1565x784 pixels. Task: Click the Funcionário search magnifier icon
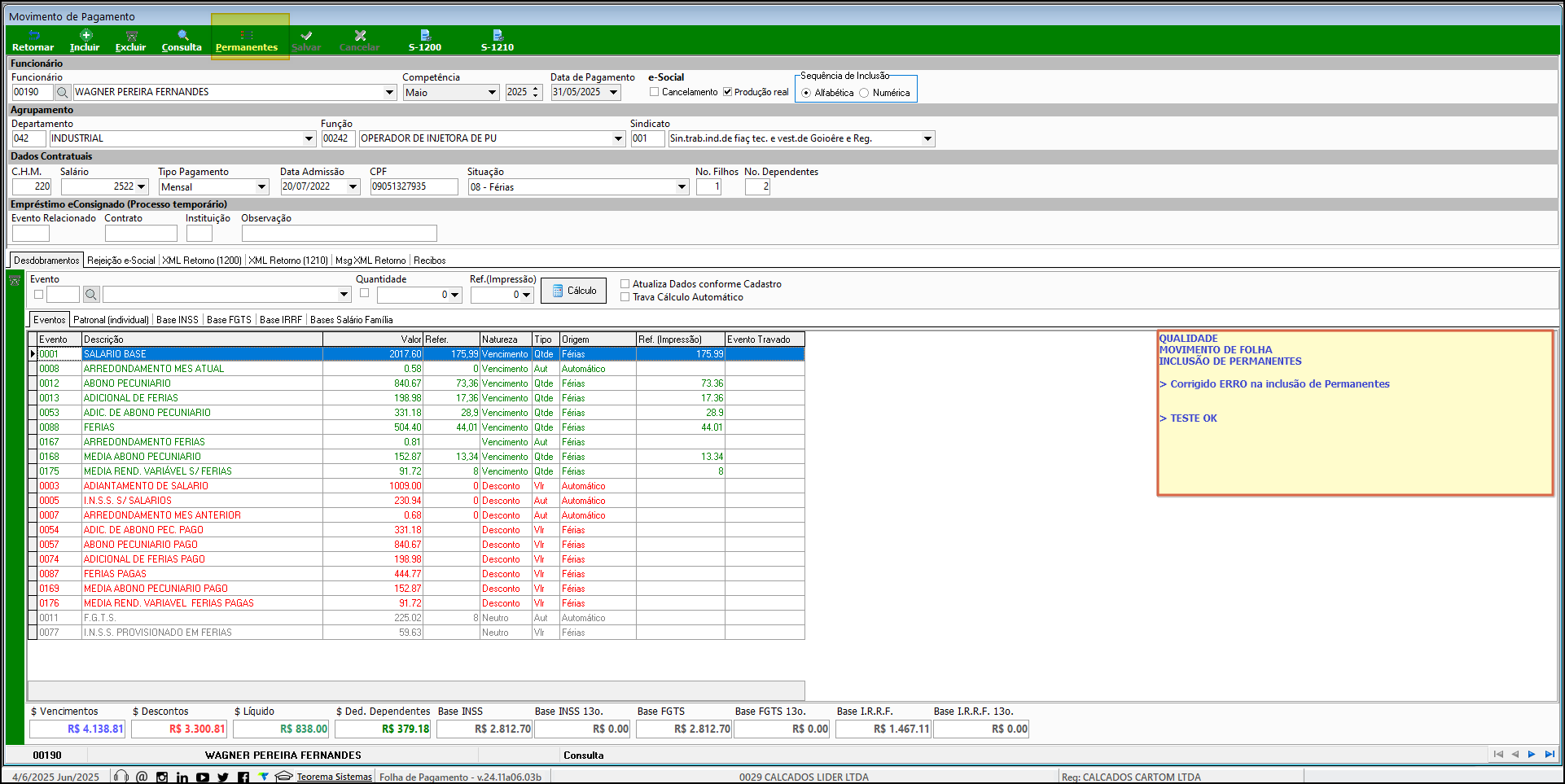click(63, 92)
